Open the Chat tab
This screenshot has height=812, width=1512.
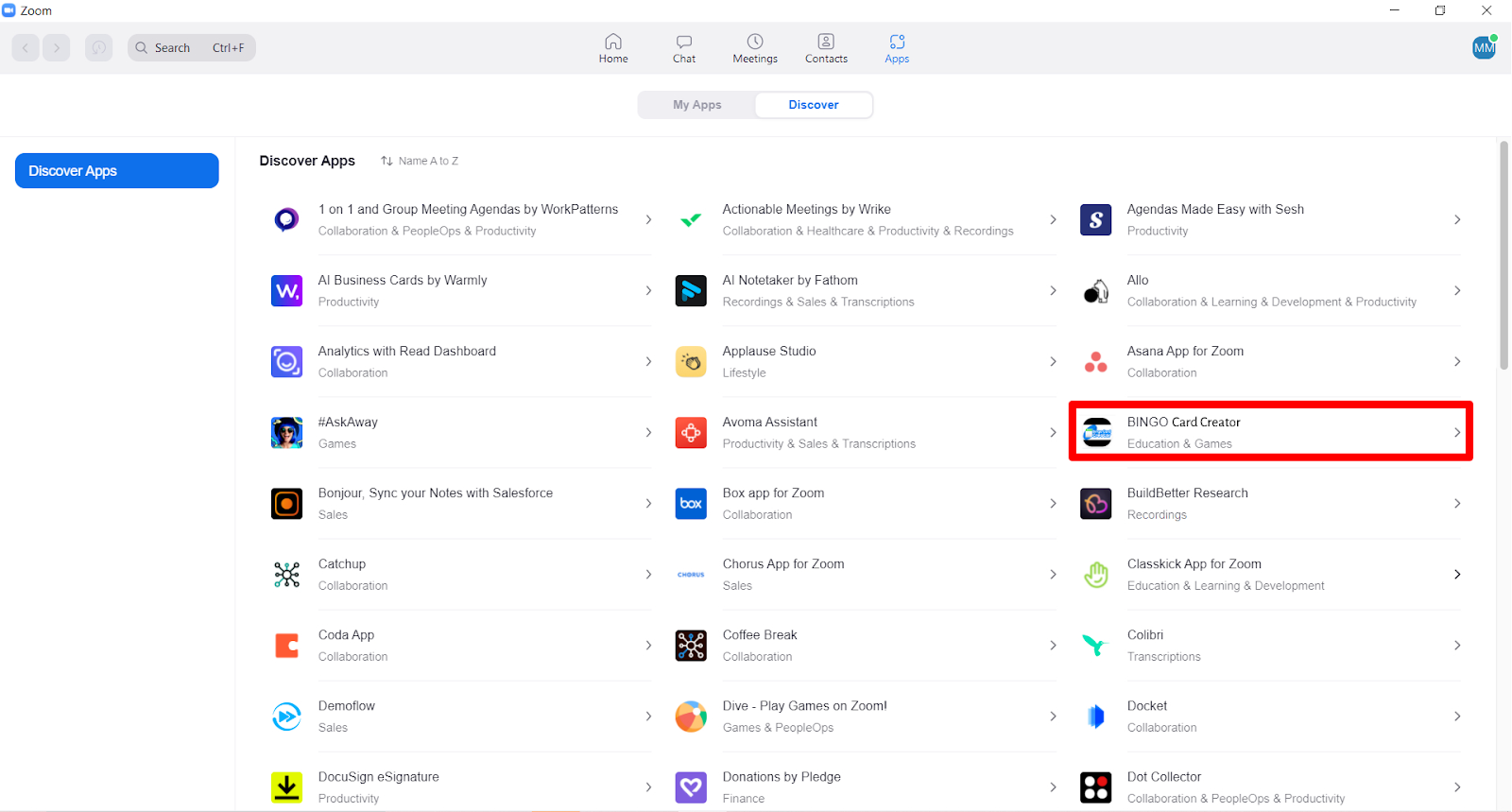[x=684, y=48]
